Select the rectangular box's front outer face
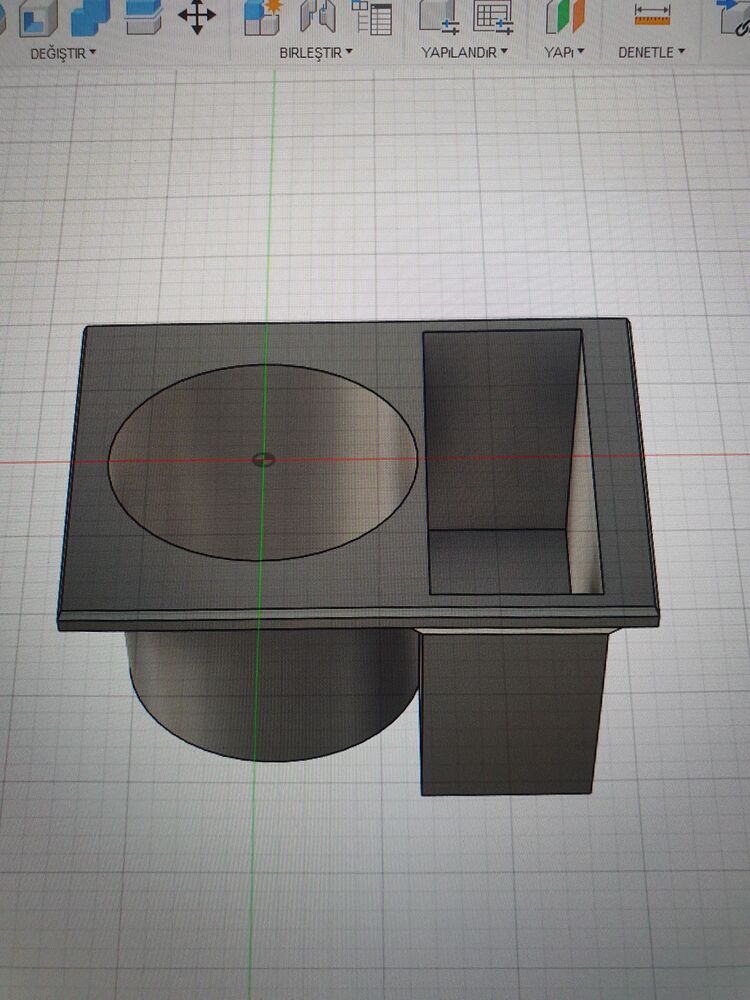The image size is (750, 1000). coord(513,713)
